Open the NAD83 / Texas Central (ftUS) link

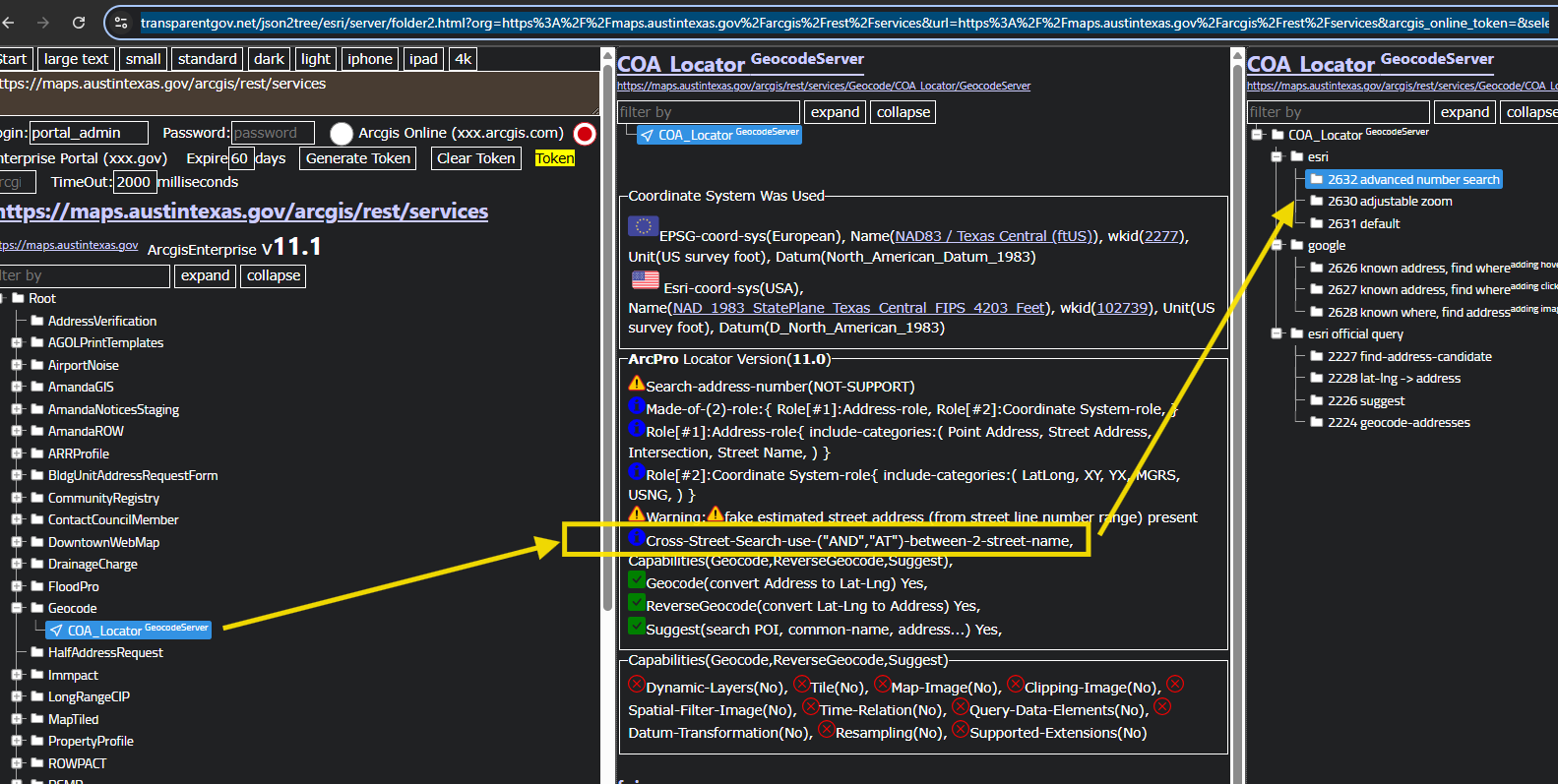click(x=991, y=236)
